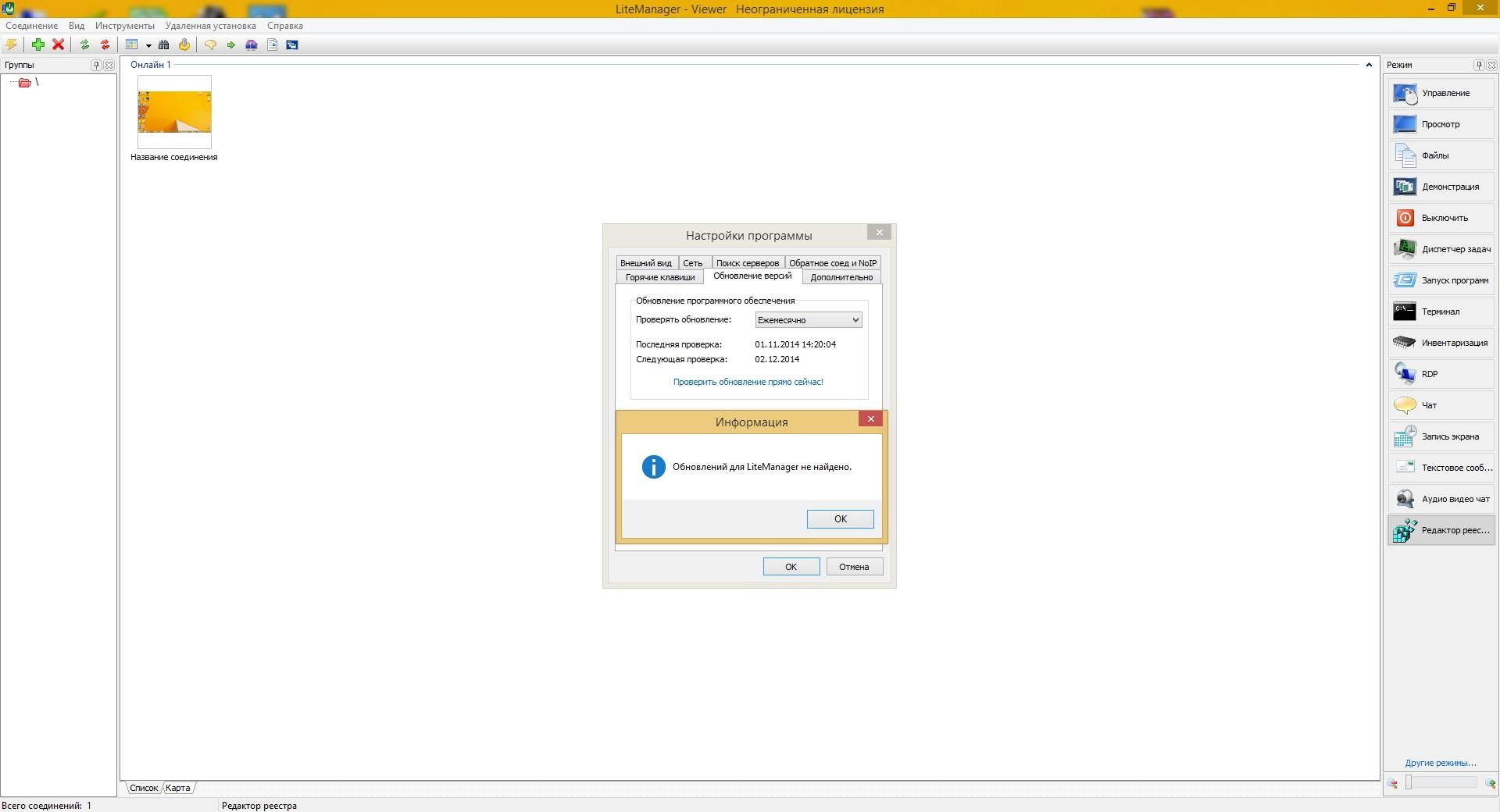The width and height of the screenshot is (1500, 812).
Task: Pin the Режим panel
Action: (x=1479, y=65)
